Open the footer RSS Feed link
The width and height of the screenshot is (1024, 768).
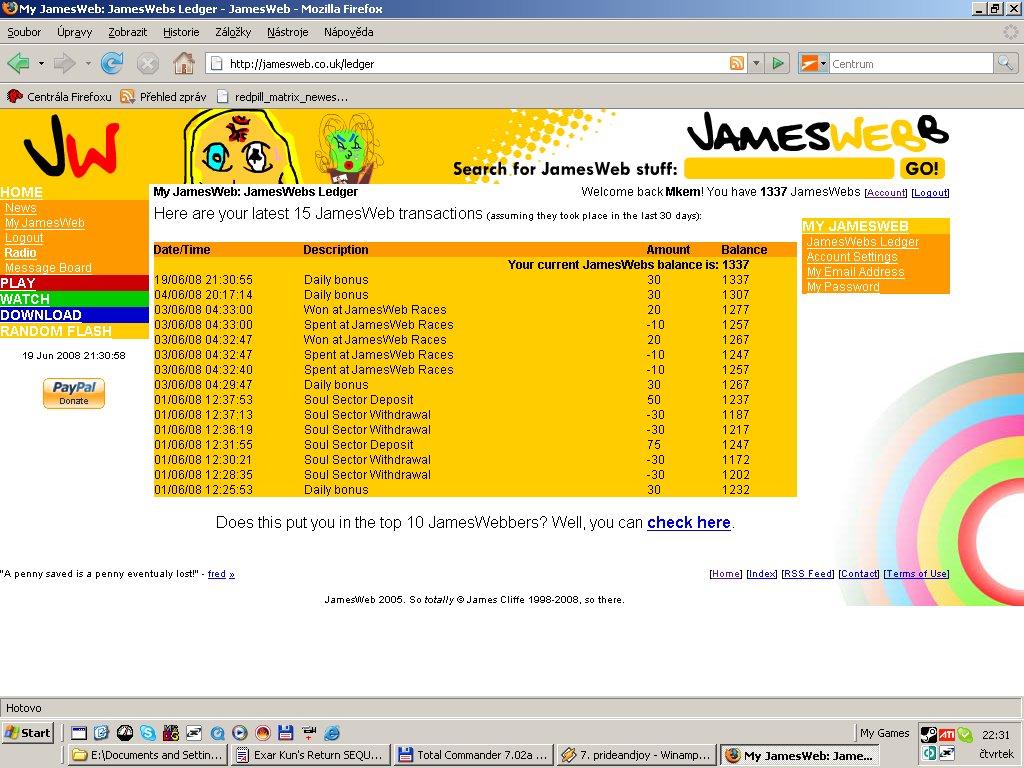click(x=808, y=574)
